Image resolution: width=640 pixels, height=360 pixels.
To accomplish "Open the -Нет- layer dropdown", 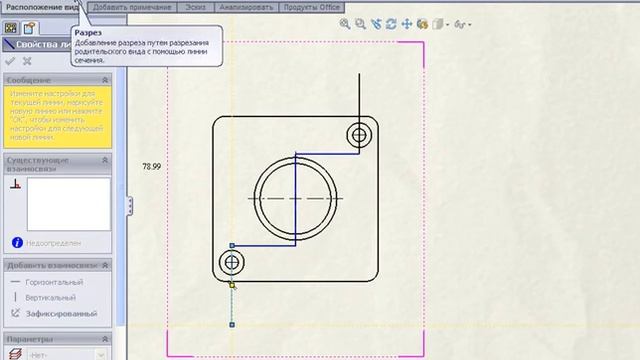I will click(x=67, y=354).
